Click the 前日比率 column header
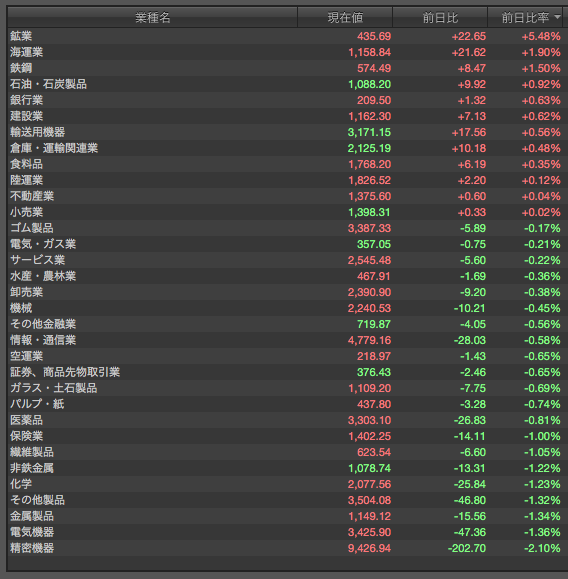Viewport: 568px width, 579px height. click(x=525, y=17)
